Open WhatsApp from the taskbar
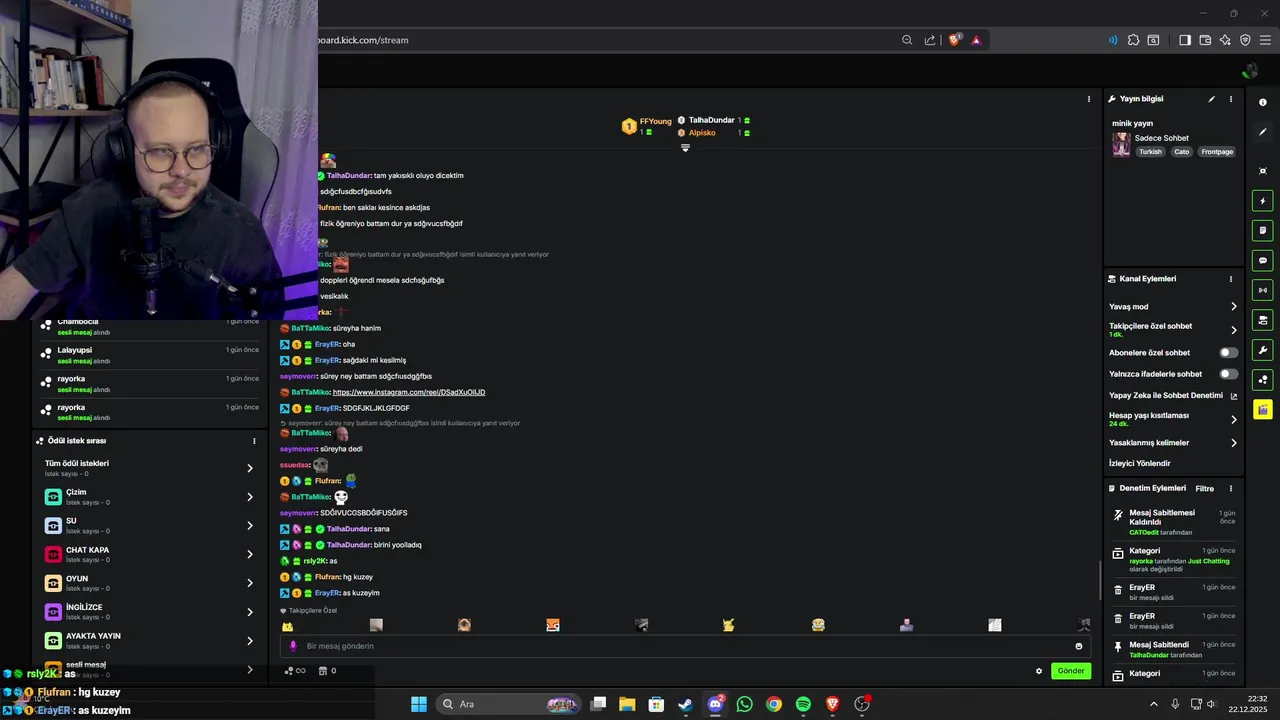This screenshot has width=1280, height=720. [744, 704]
